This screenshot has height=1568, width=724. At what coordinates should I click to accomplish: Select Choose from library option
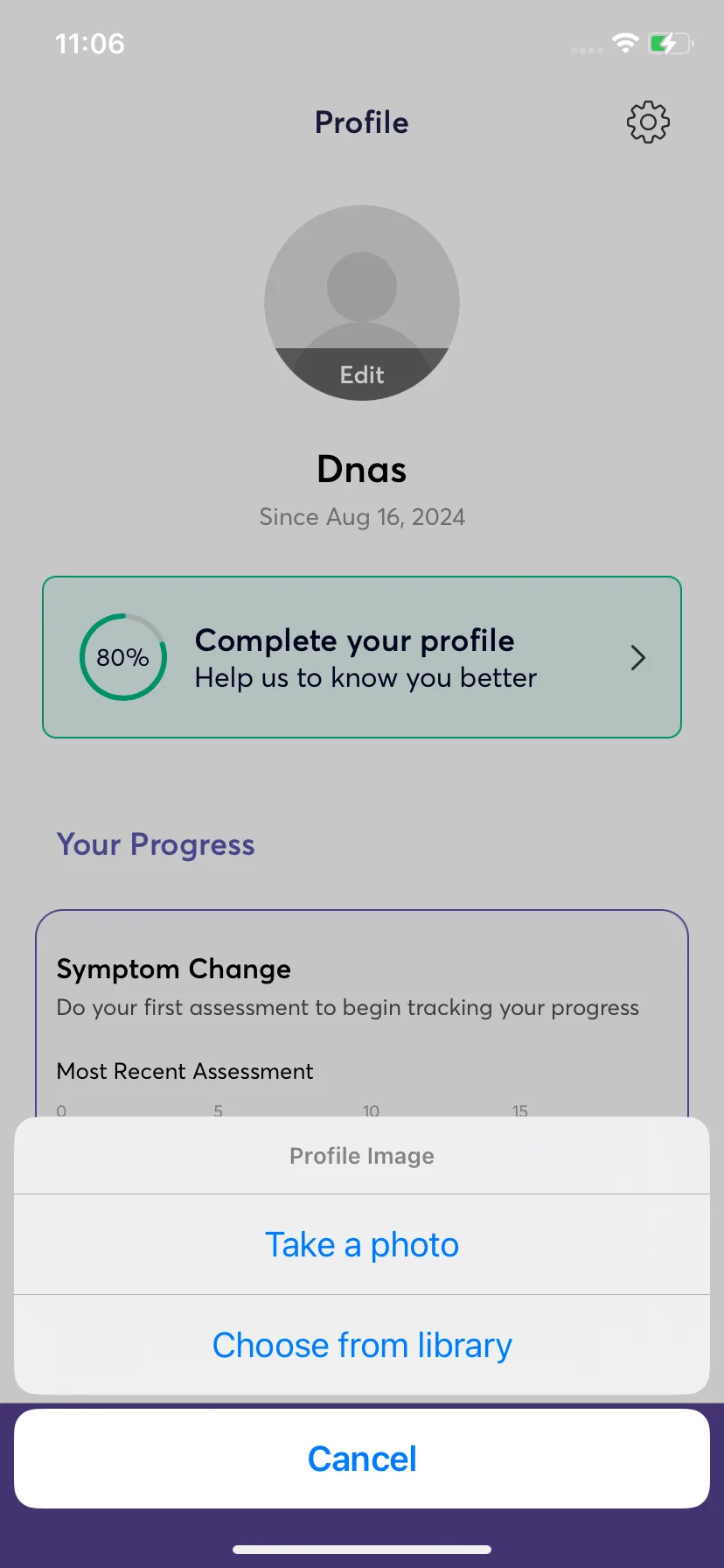[362, 1345]
